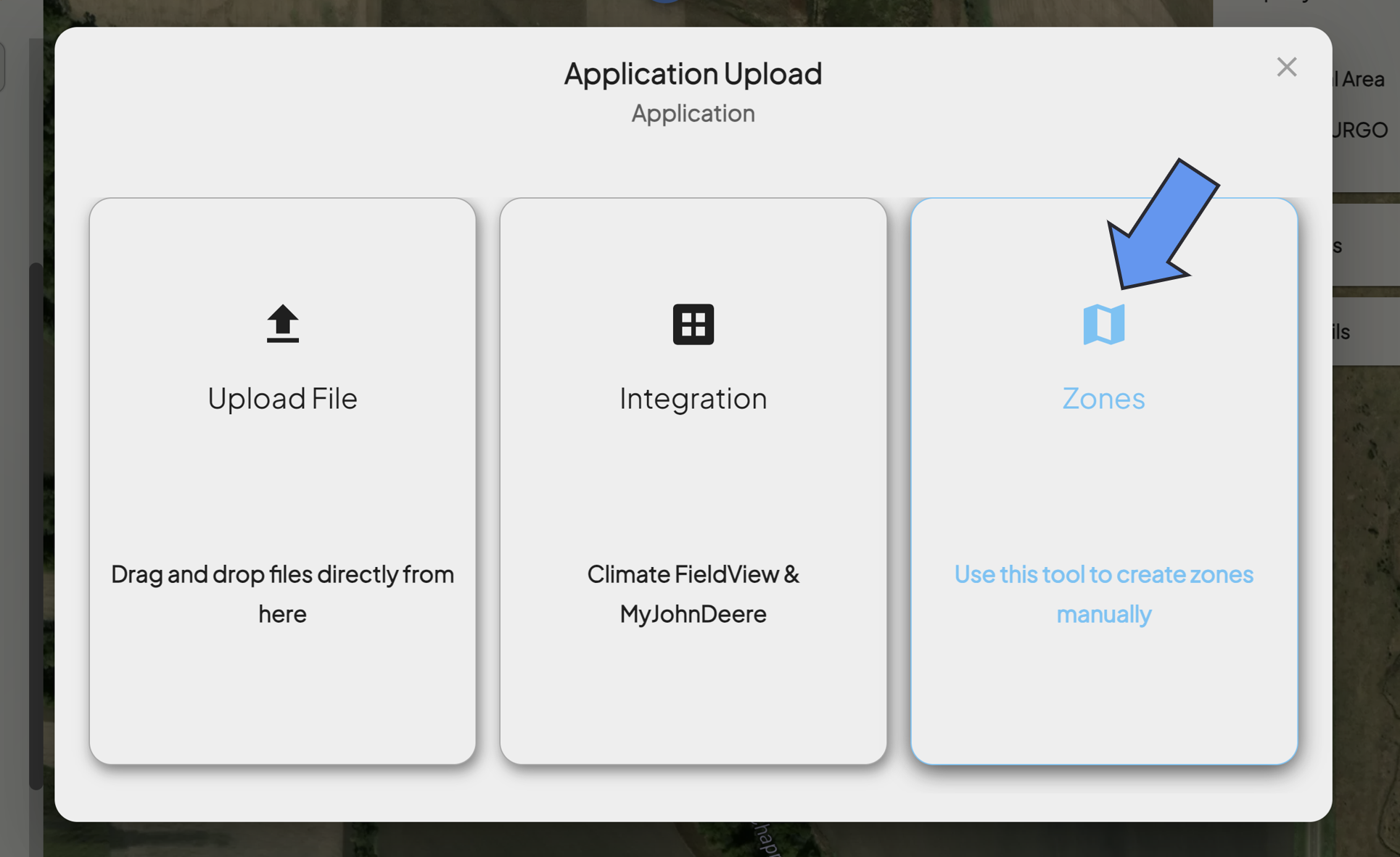The height and width of the screenshot is (857, 1400).
Task: Click the partially hidden 'Area' label at right
Action: pyautogui.click(x=1362, y=79)
